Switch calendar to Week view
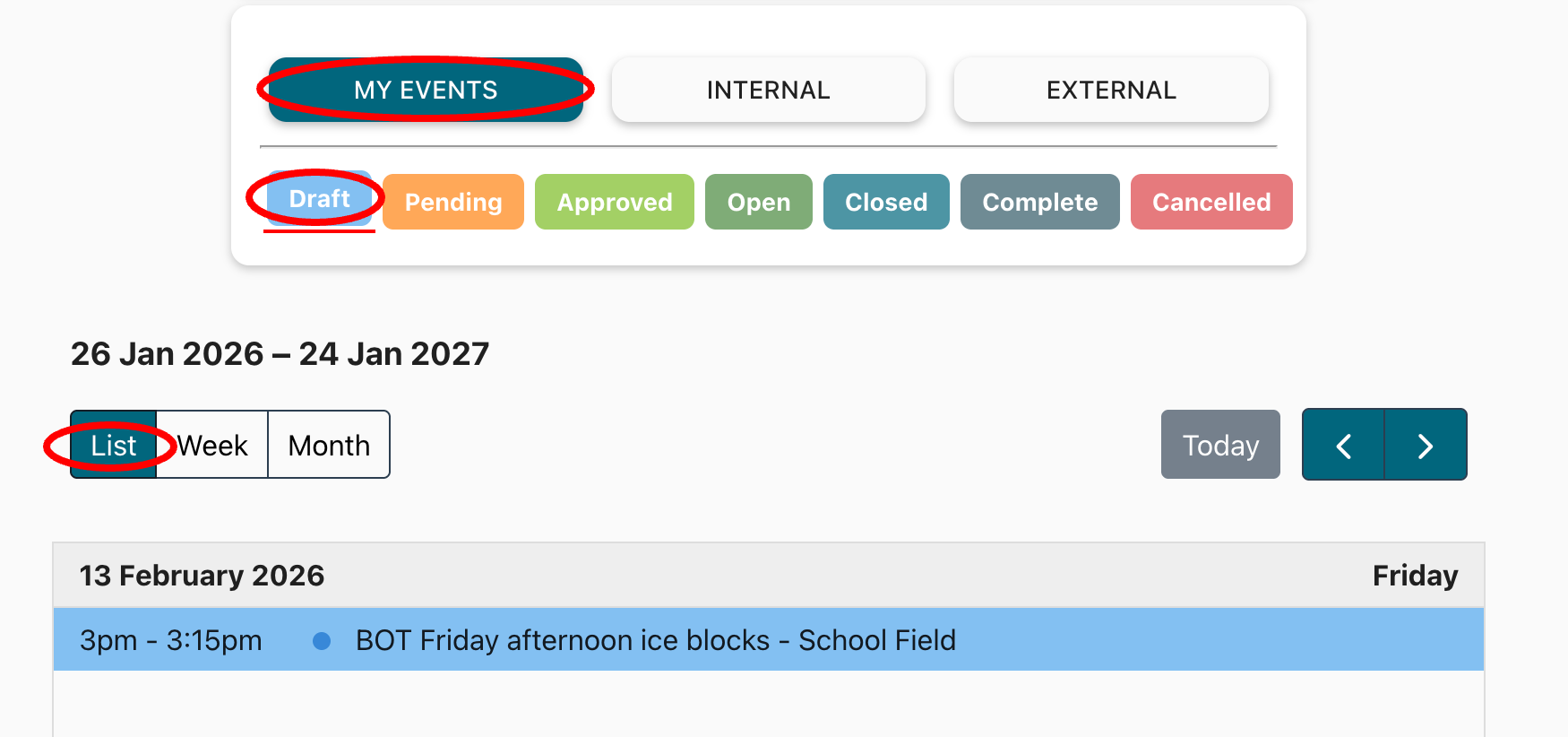Image resolution: width=1568 pixels, height=737 pixels. point(212,445)
